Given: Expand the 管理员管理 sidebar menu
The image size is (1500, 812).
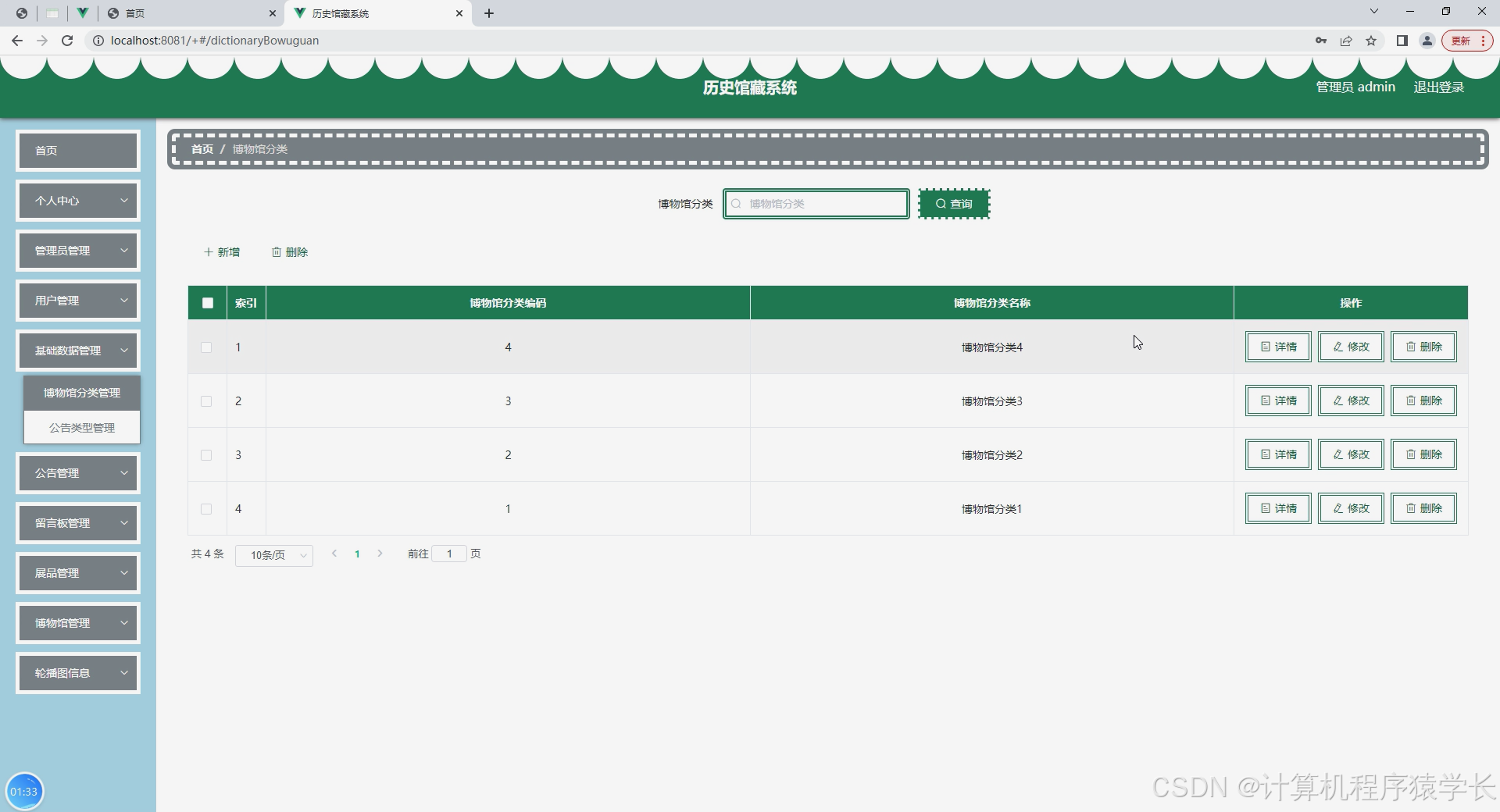Looking at the screenshot, I should tap(78, 251).
